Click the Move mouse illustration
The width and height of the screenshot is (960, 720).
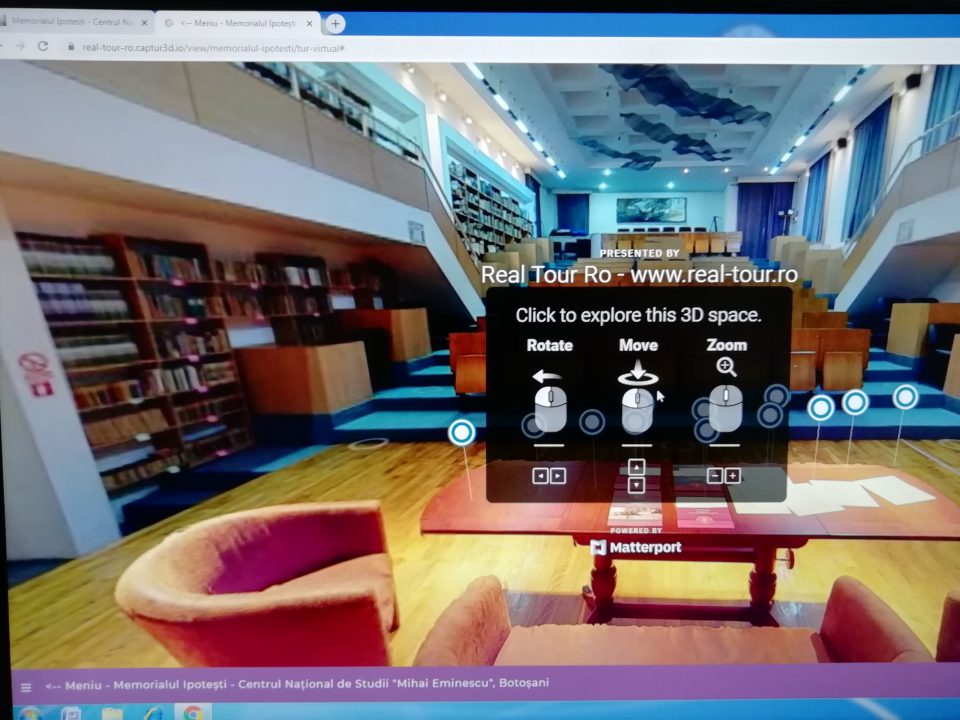(x=637, y=411)
